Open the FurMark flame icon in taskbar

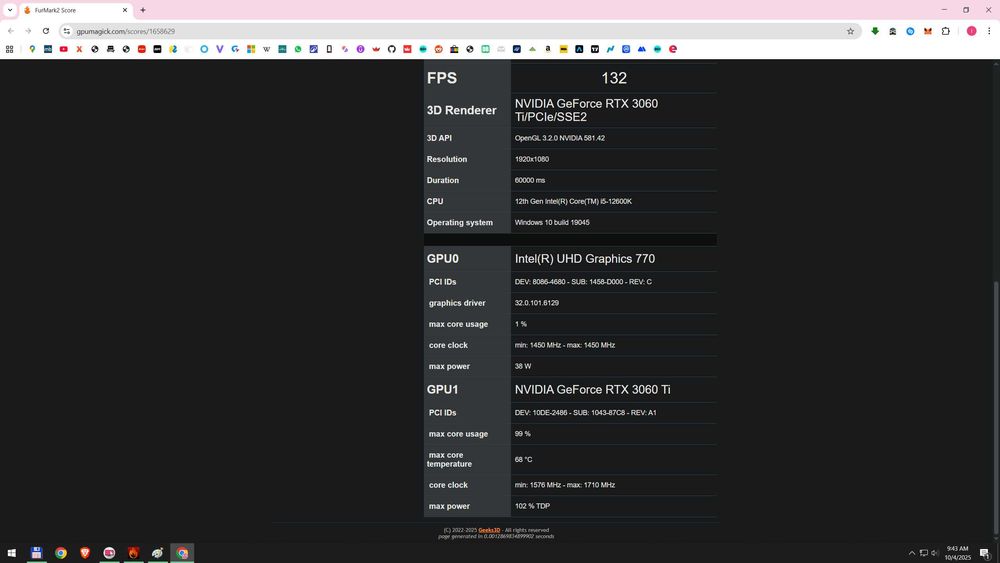click(x=133, y=553)
